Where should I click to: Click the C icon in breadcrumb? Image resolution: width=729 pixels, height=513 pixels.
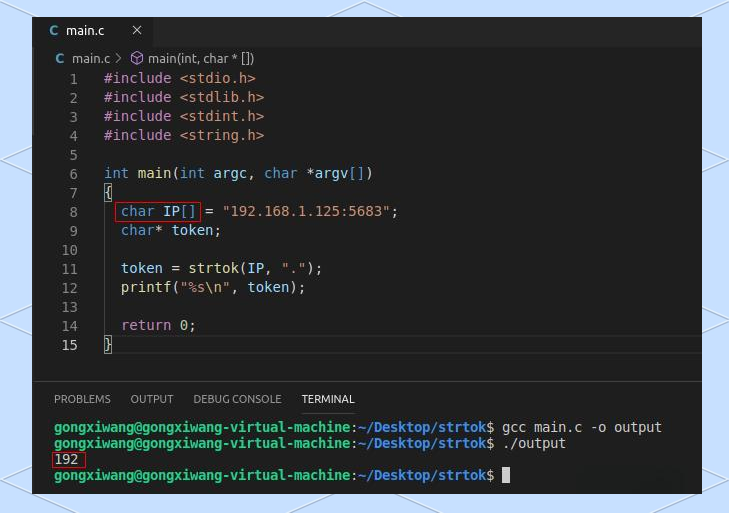[x=60, y=59]
